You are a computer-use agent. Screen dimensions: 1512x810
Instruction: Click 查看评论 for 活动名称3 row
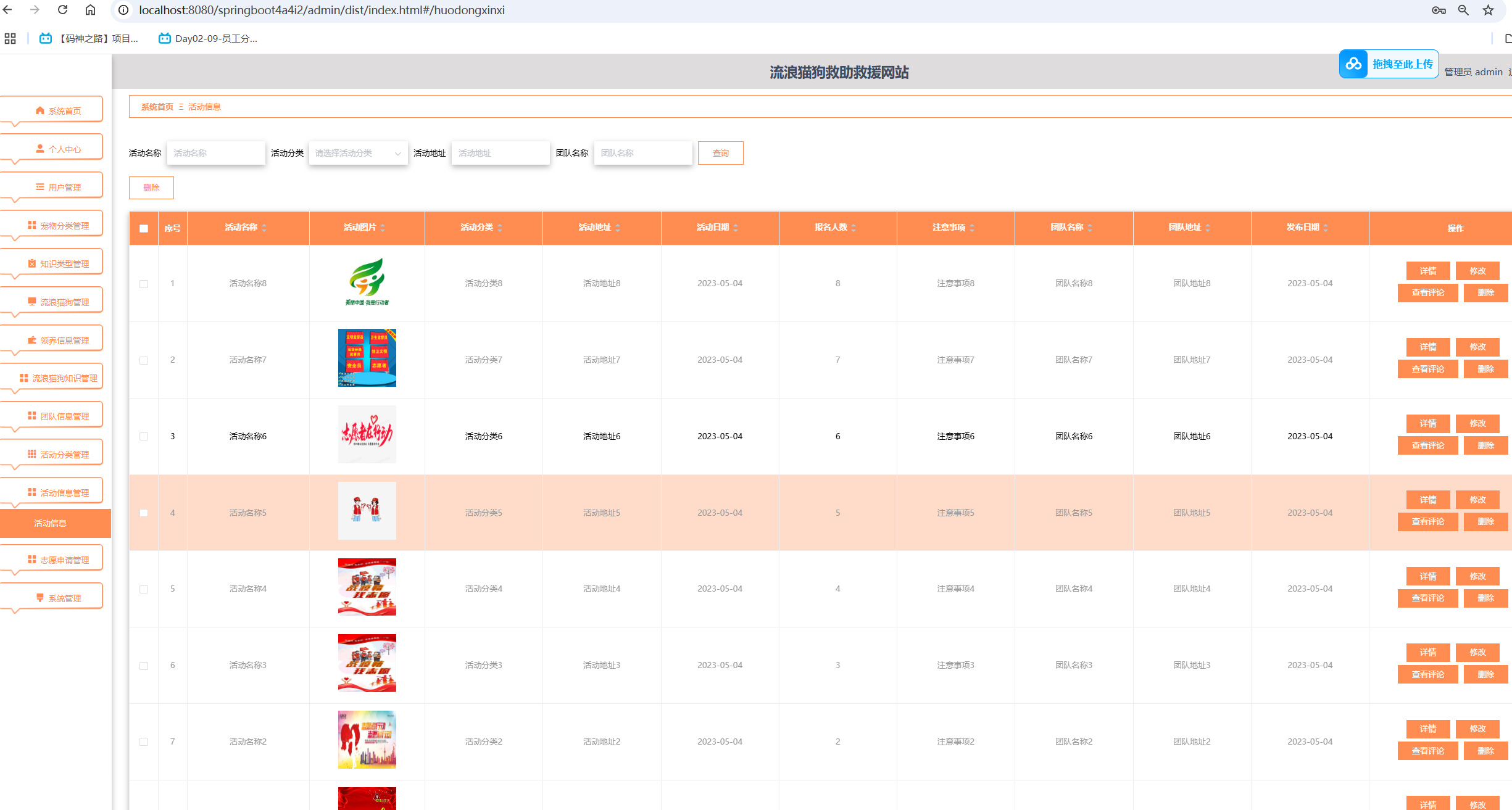coord(1428,674)
